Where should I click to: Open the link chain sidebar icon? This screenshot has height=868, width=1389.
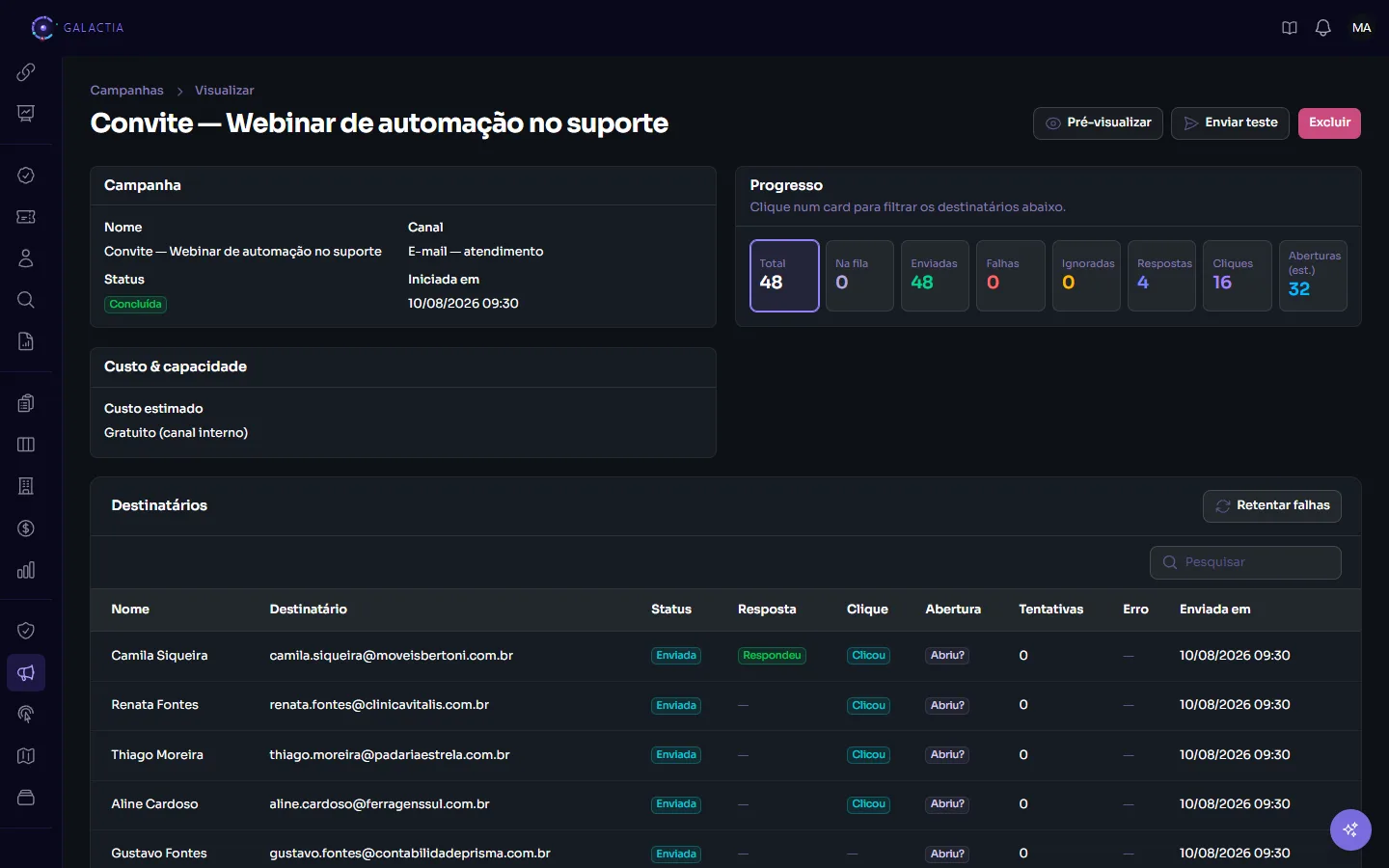pyautogui.click(x=26, y=72)
